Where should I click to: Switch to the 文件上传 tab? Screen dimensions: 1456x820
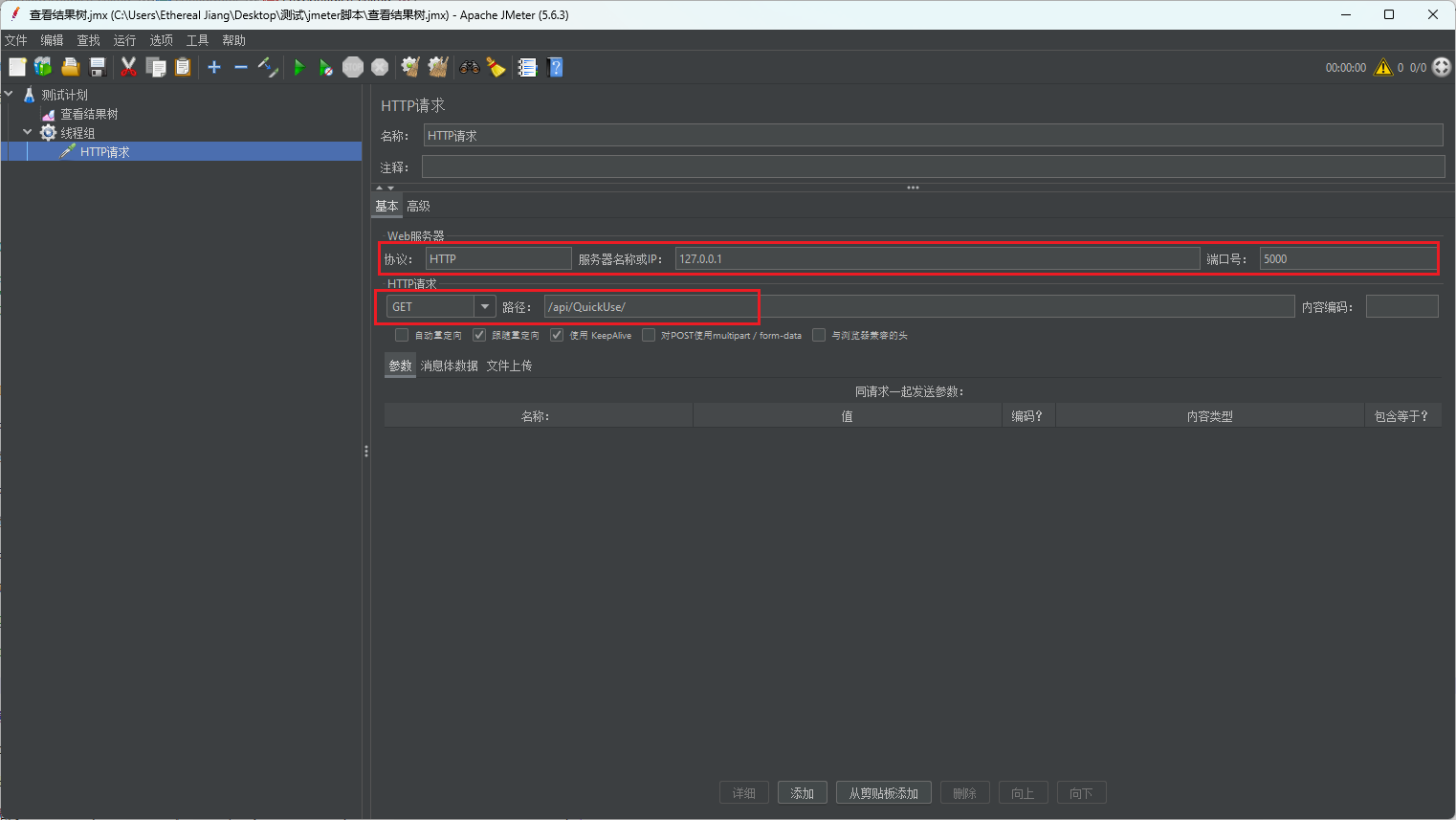pos(509,366)
